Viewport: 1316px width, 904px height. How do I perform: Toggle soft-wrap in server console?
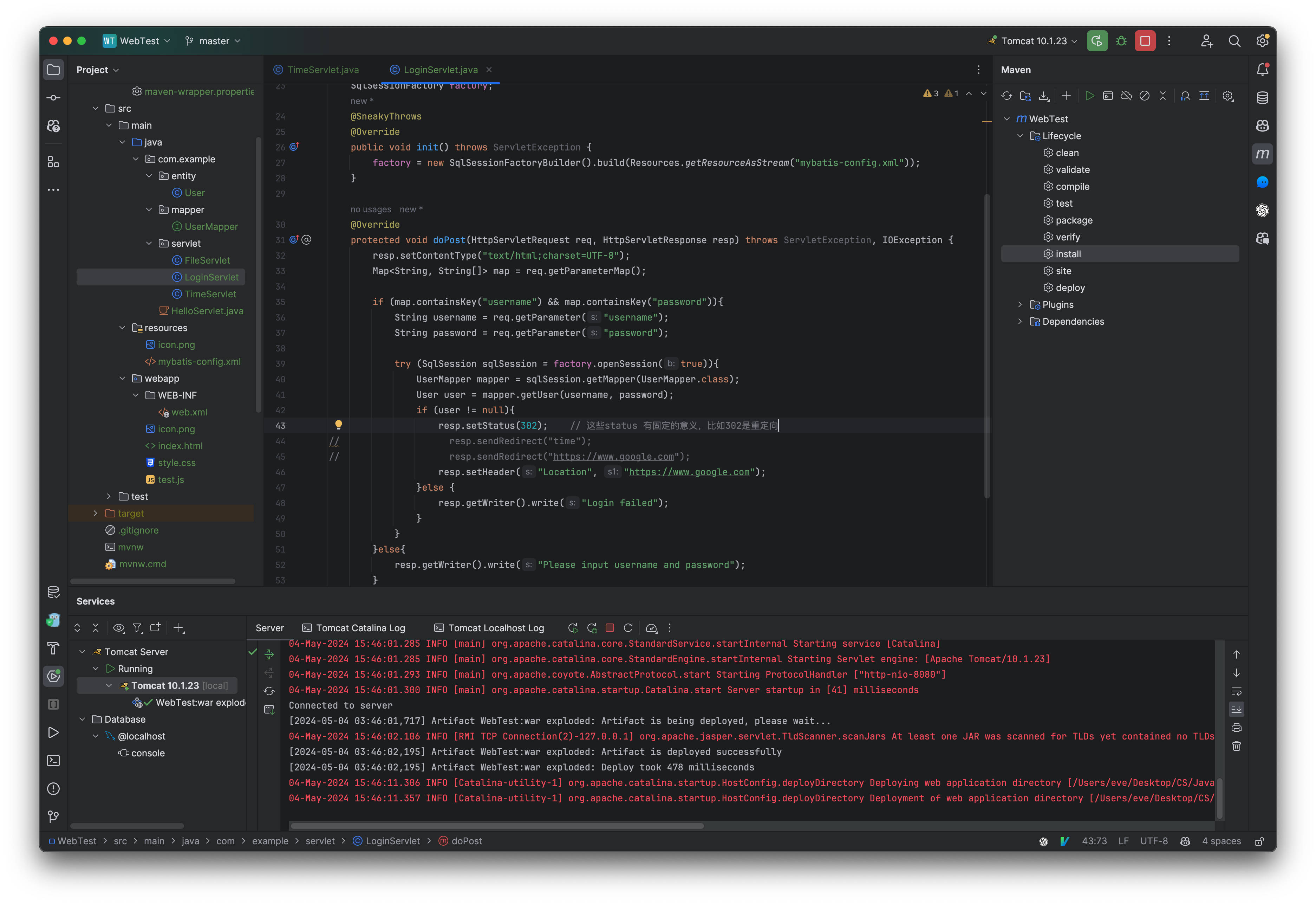pyautogui.click(x=1236, y=691)
